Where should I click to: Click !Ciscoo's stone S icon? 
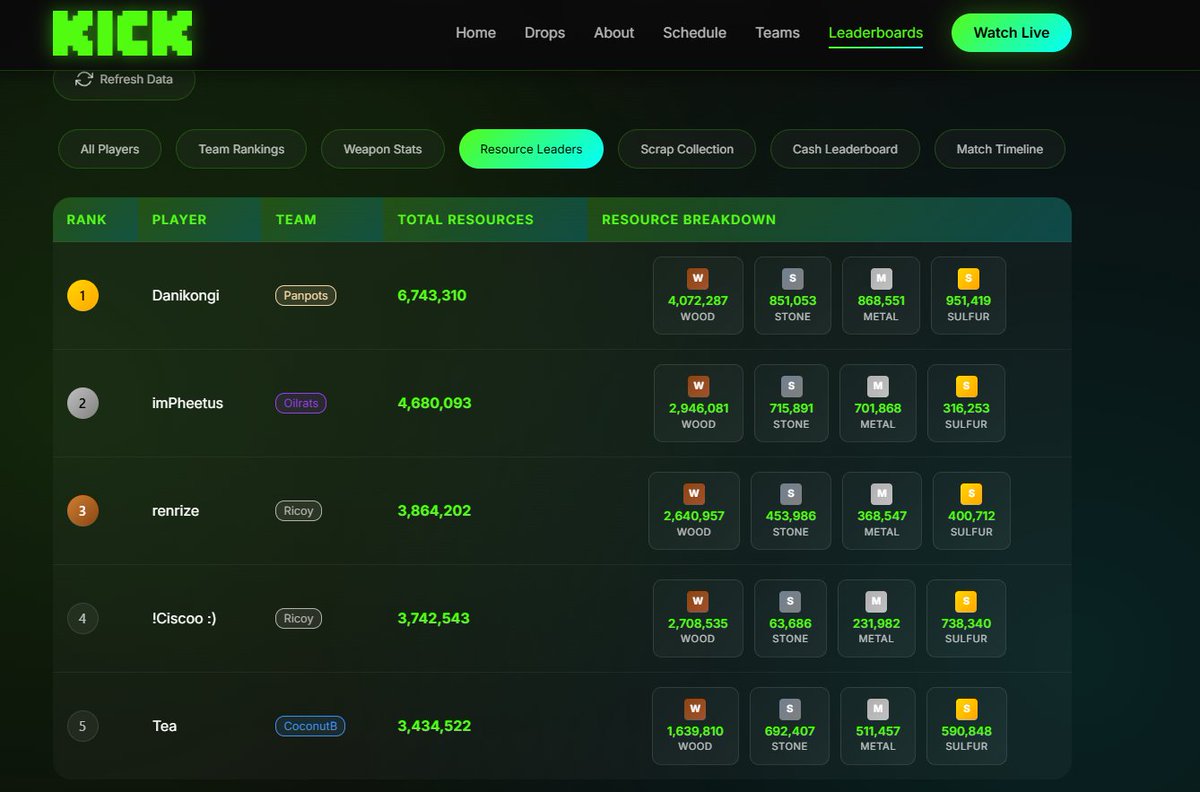(790, 602)
